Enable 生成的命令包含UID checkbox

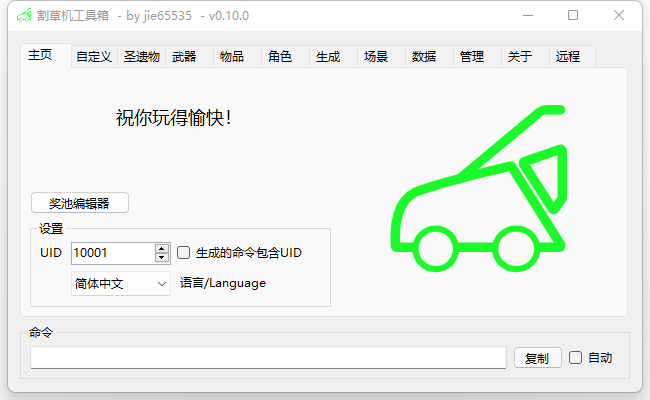pos(183,253)
